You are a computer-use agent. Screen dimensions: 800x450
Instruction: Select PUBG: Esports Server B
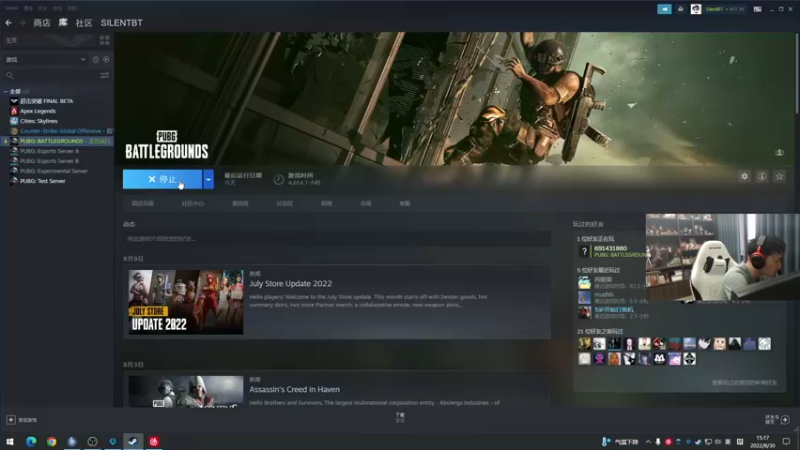tap(49, 161)
